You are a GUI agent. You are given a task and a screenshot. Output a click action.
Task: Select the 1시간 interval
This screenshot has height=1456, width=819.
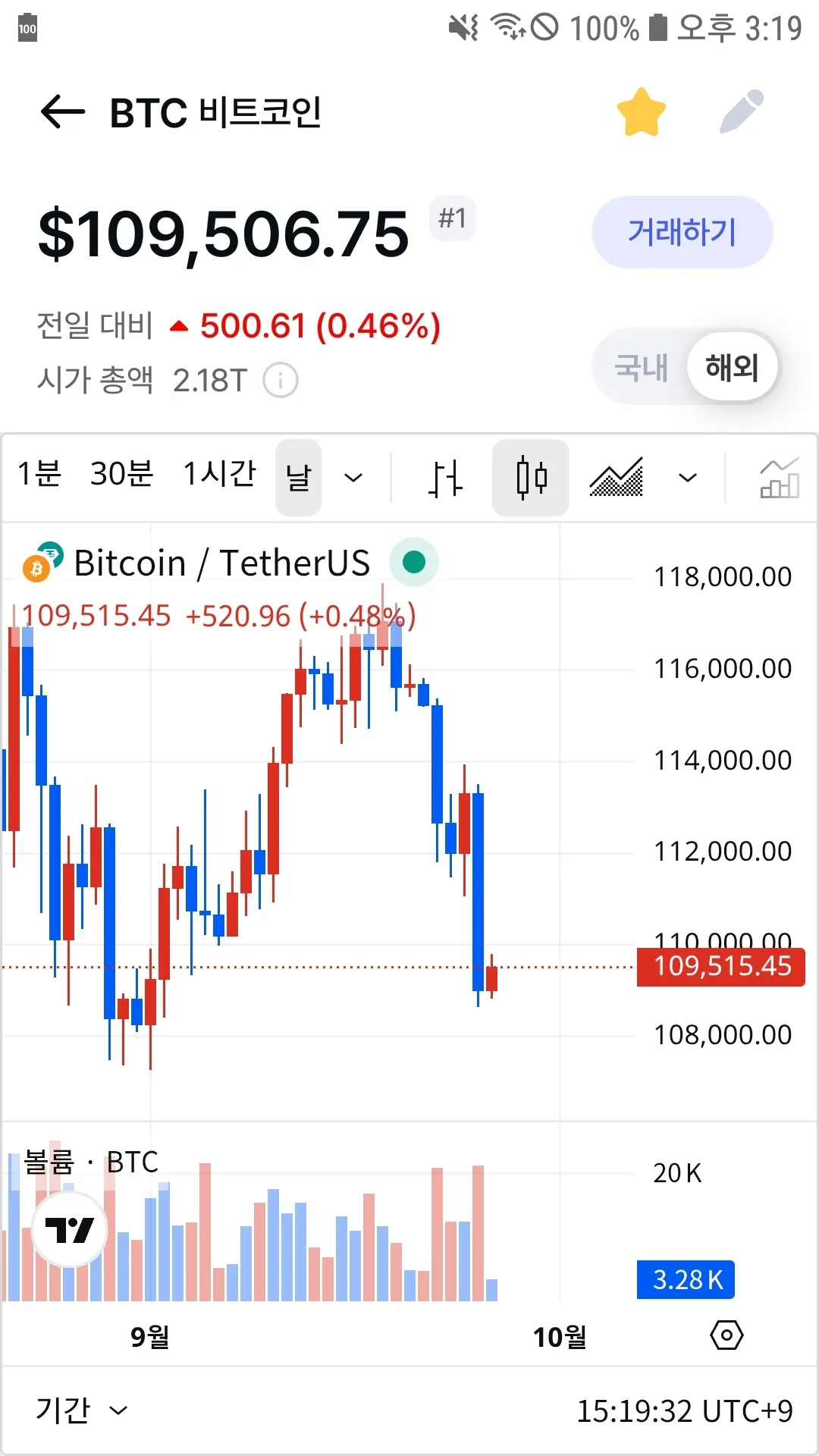(x=220, y=475)
